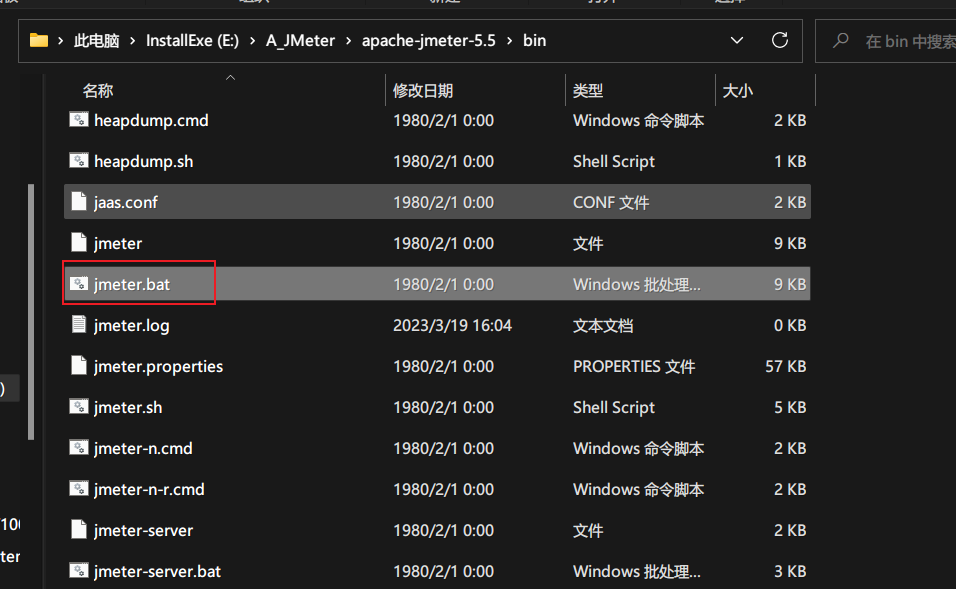Go to apache-jmeter-5.5 in breadcrumb
This screenshot has width=956, height=589.
click(x=429, y=41)
